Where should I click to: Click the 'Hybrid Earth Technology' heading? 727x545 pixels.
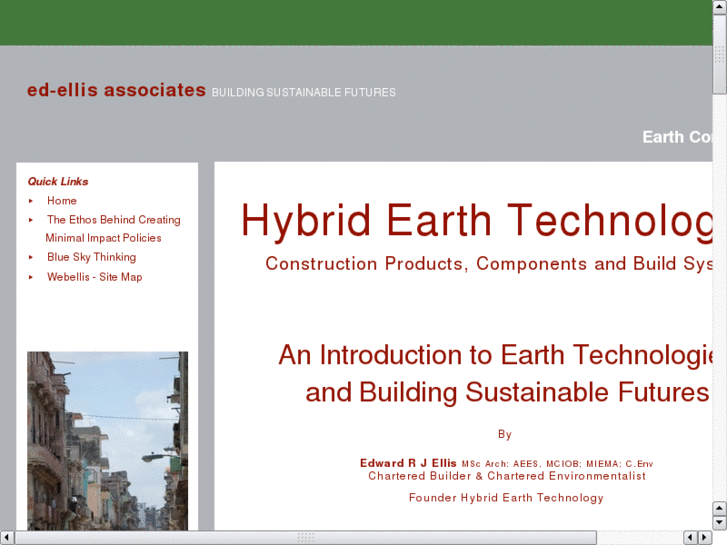tap(477, 221)
